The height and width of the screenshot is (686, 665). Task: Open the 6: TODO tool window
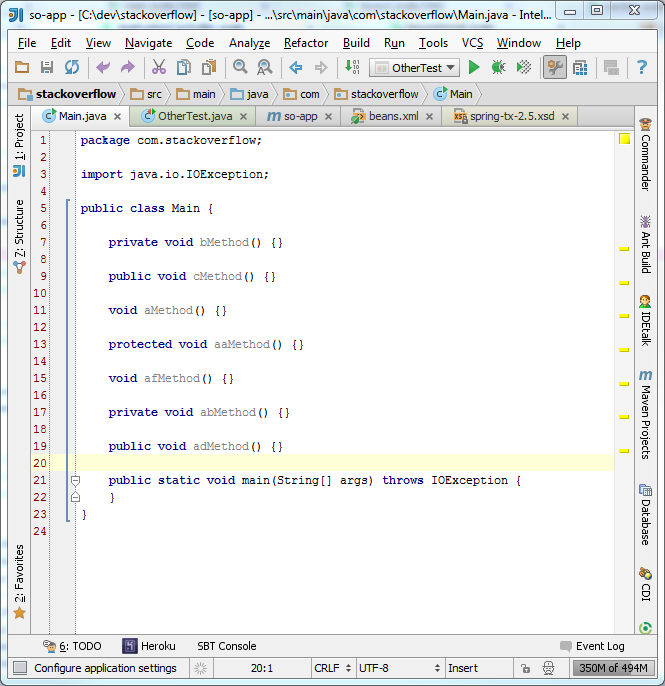pyautogui.click(x=72, y=646)
